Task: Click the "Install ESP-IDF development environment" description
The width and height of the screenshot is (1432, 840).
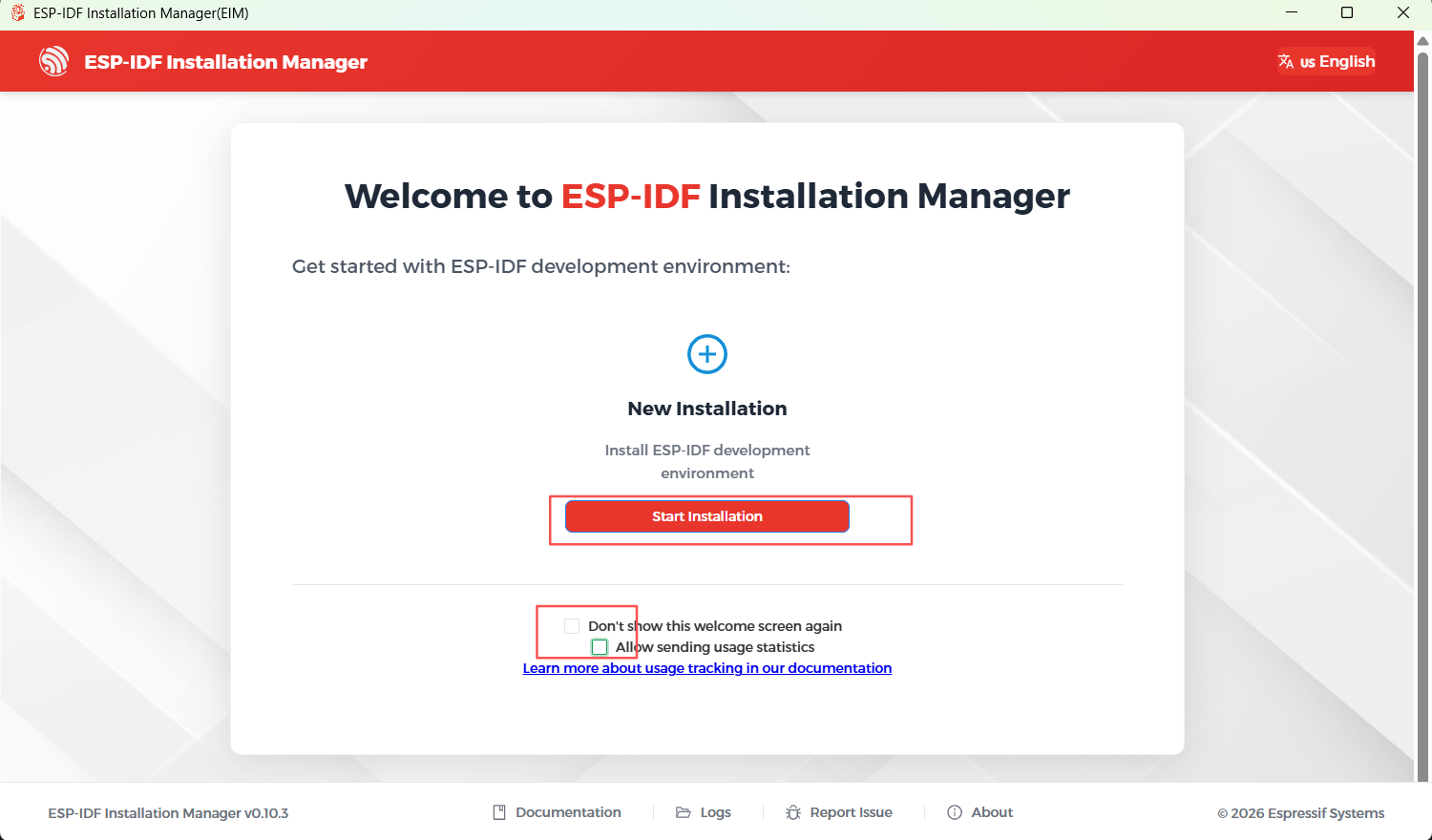Action: (x=707, y=462)
